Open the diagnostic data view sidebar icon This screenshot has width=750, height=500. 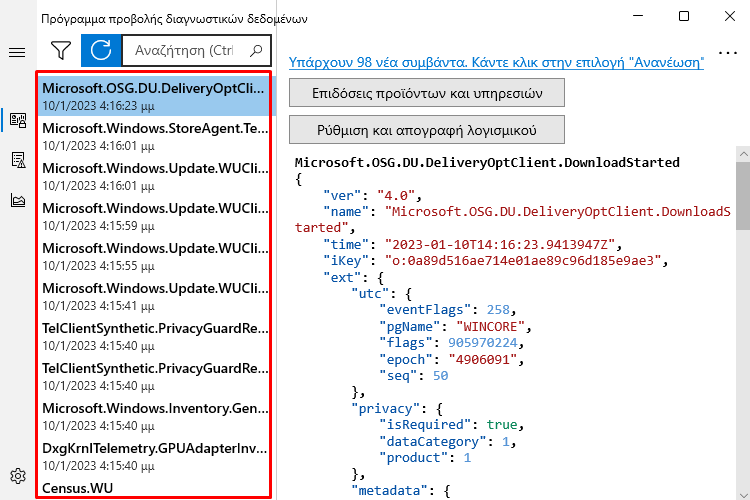point(18,120)
